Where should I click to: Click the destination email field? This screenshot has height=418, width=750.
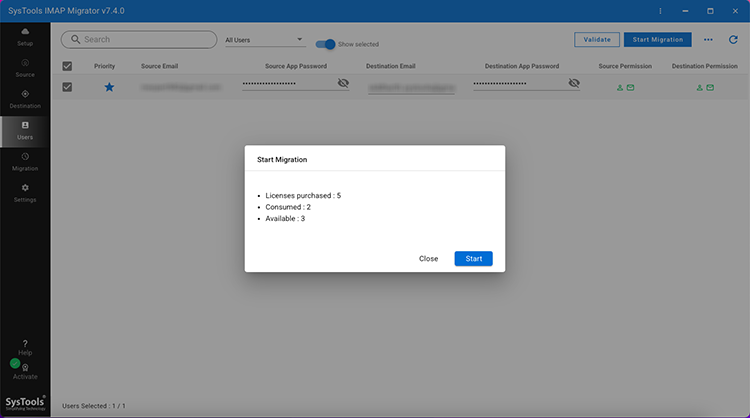pos(411,88)
